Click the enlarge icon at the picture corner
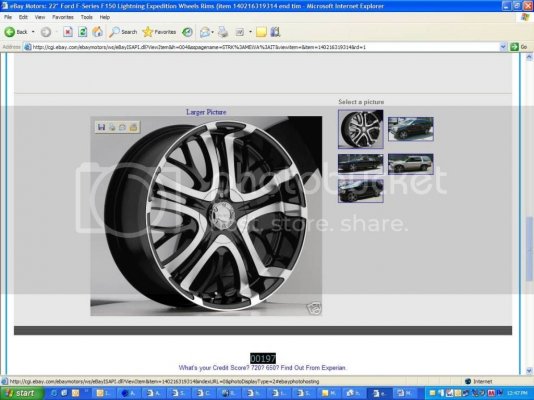This screenshot has height=400, width=534. click(x=314, y=308)
